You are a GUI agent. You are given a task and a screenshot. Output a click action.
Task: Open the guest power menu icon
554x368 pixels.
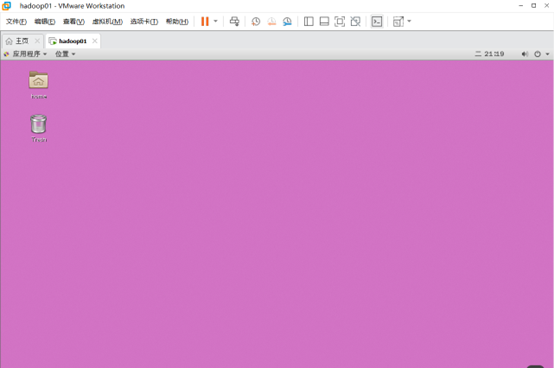click(537, 54)
